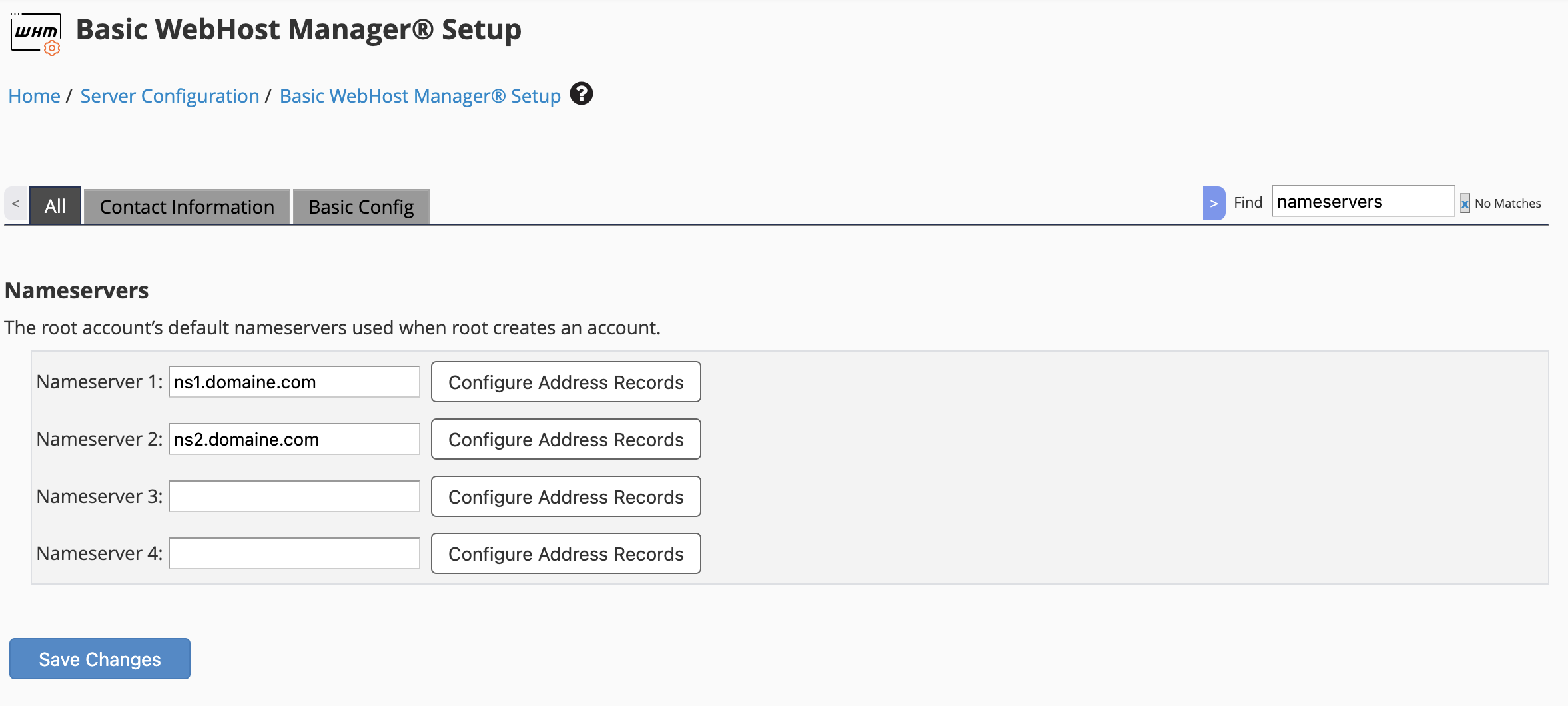The image size is (1568, 706).
Task: Focus the empty Nameserver 4 field
Action: pos(294,553)
